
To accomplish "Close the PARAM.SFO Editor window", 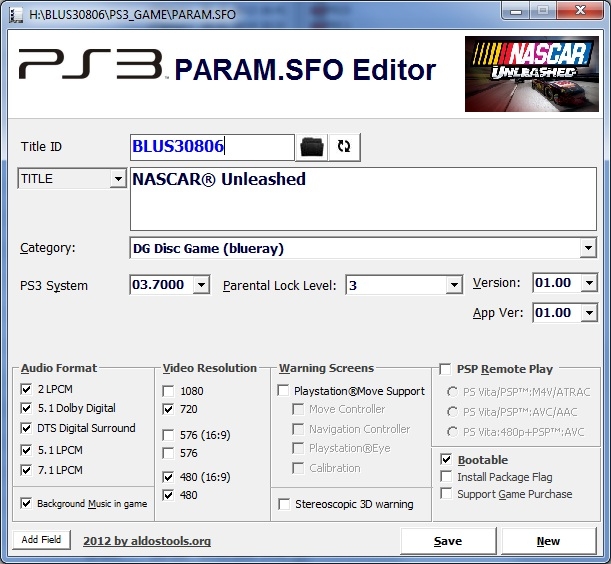I will click(580, 11).
